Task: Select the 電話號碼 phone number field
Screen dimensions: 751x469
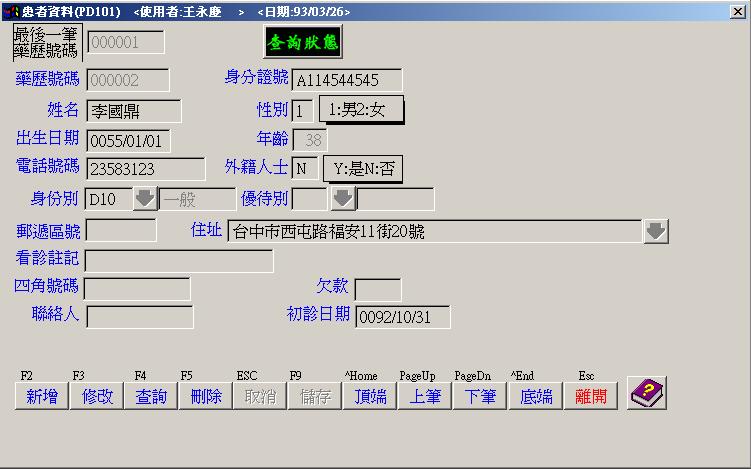Action: (145, 169)
